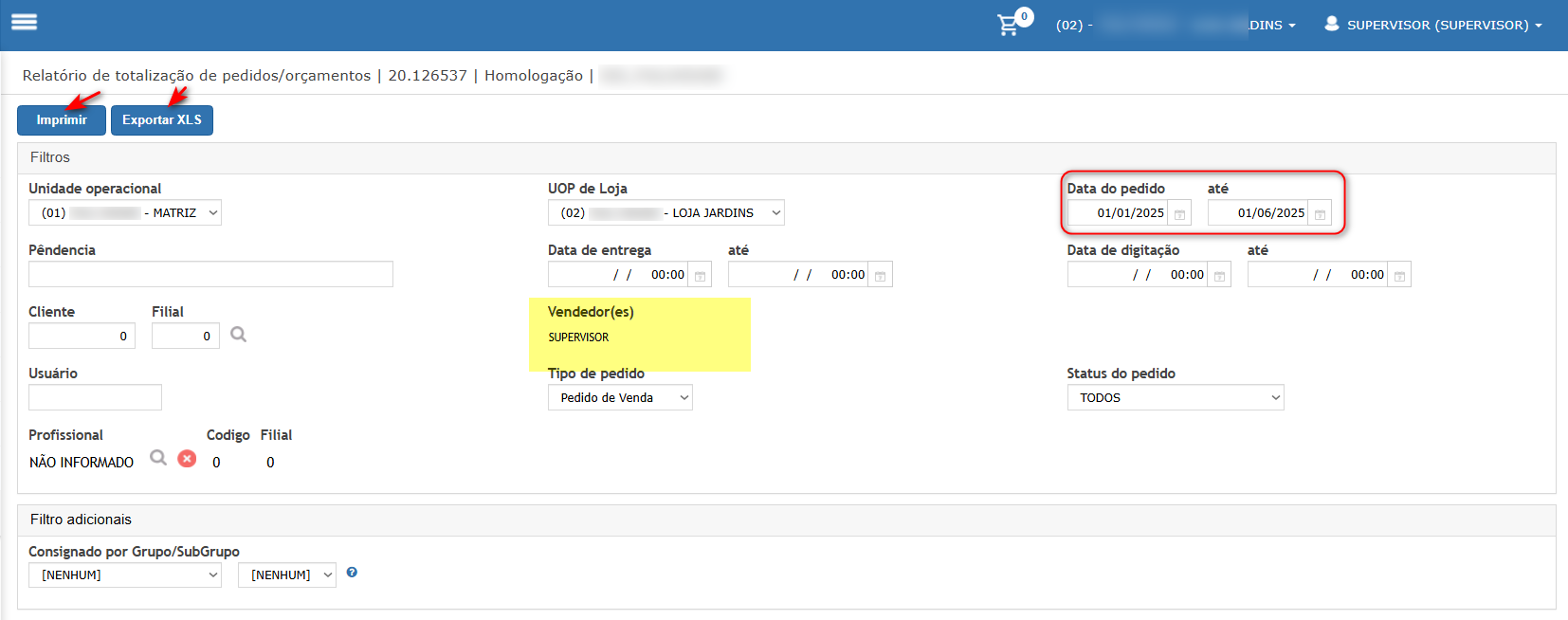Open the Status do pedido dropdown

click(1175, 398)
